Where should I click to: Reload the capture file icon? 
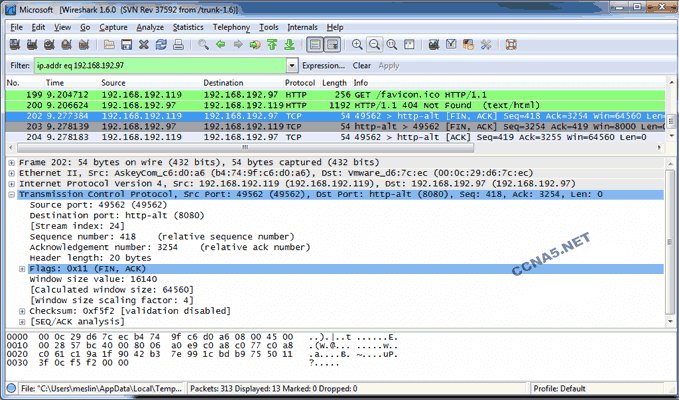click(x=161, y=45)
